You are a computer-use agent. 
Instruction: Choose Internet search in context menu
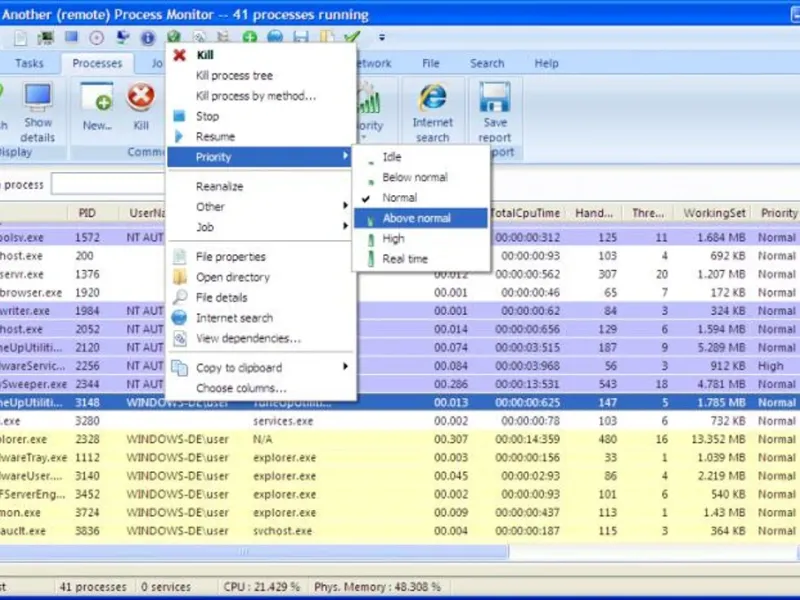click(x=260, y=318)
